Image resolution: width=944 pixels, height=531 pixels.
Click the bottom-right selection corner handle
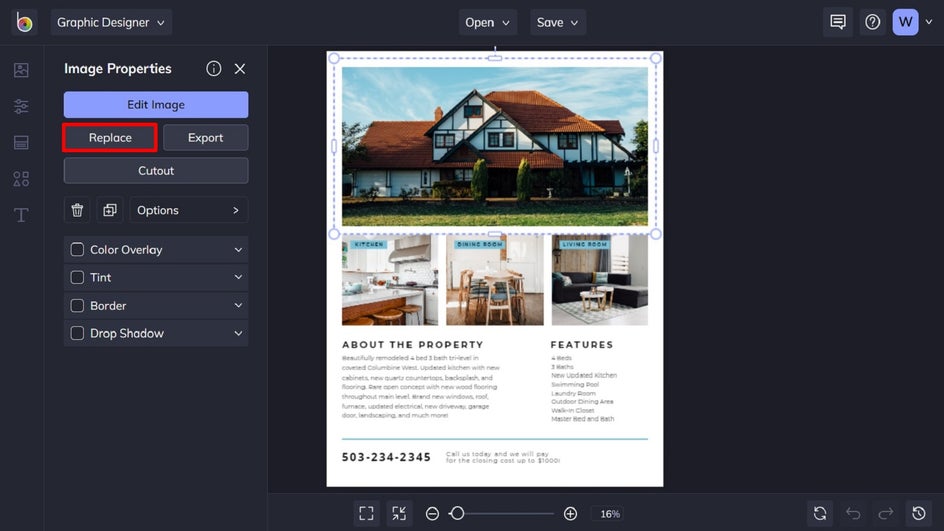pos(656,234)
